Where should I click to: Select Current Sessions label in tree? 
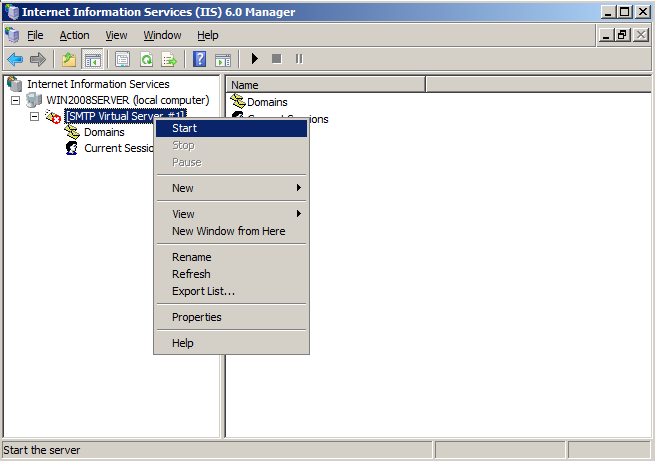coord(119,148)
